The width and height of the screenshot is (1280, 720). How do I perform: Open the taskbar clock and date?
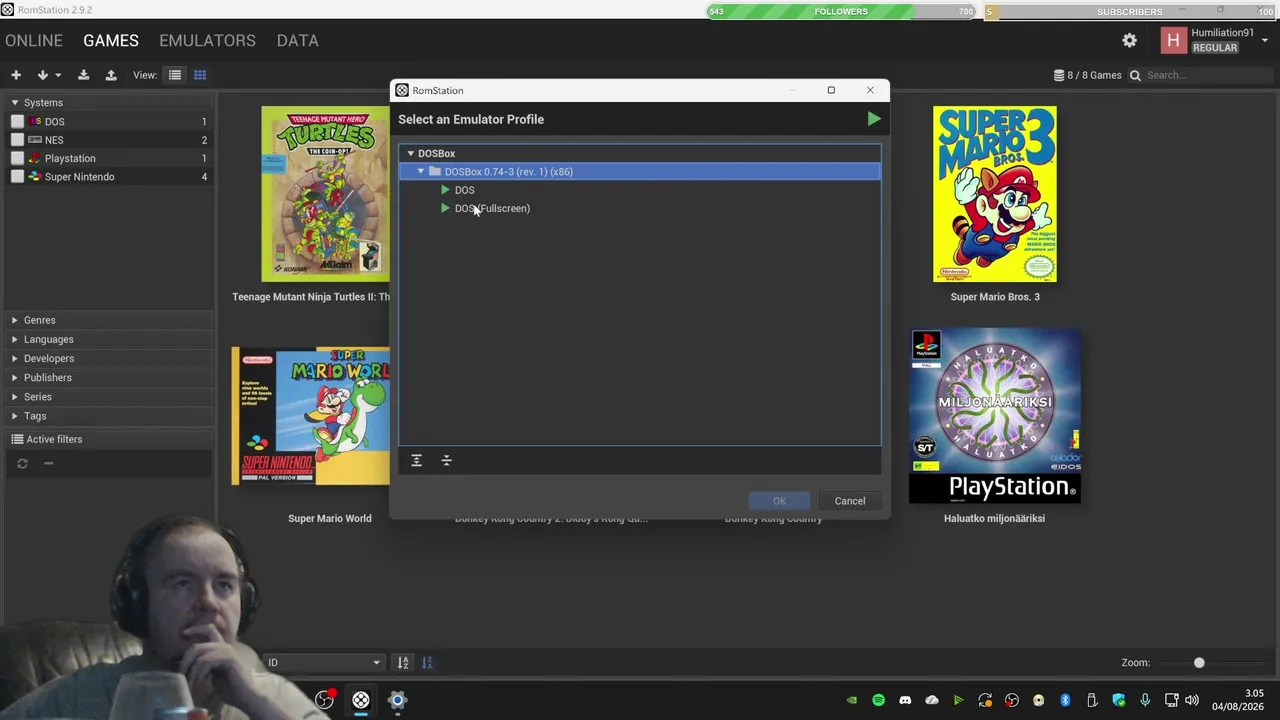[x=1238, y=700]
